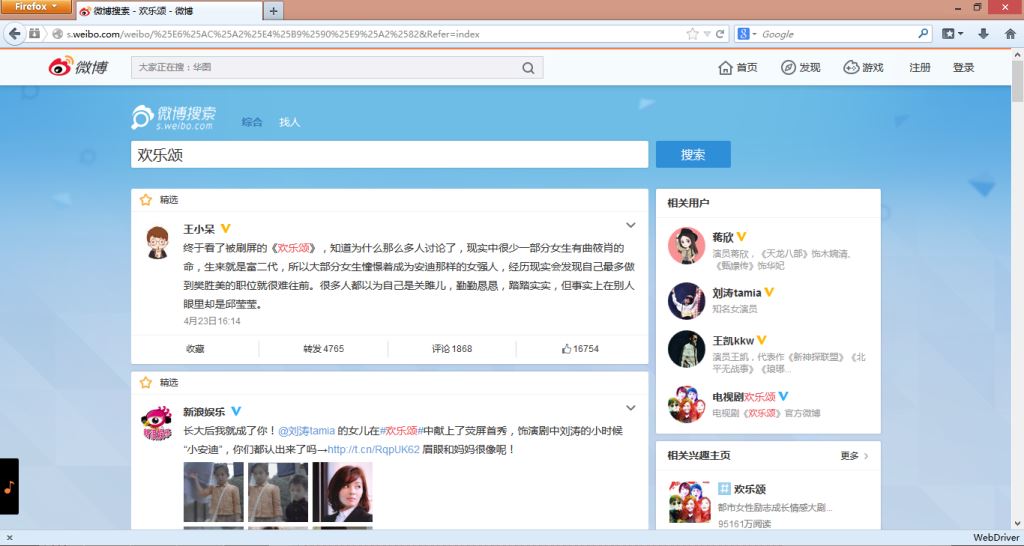
Task: Click 电视剧欢乐颂 avatar in related users
Action: pyautogui.click(x=686, y=404)
